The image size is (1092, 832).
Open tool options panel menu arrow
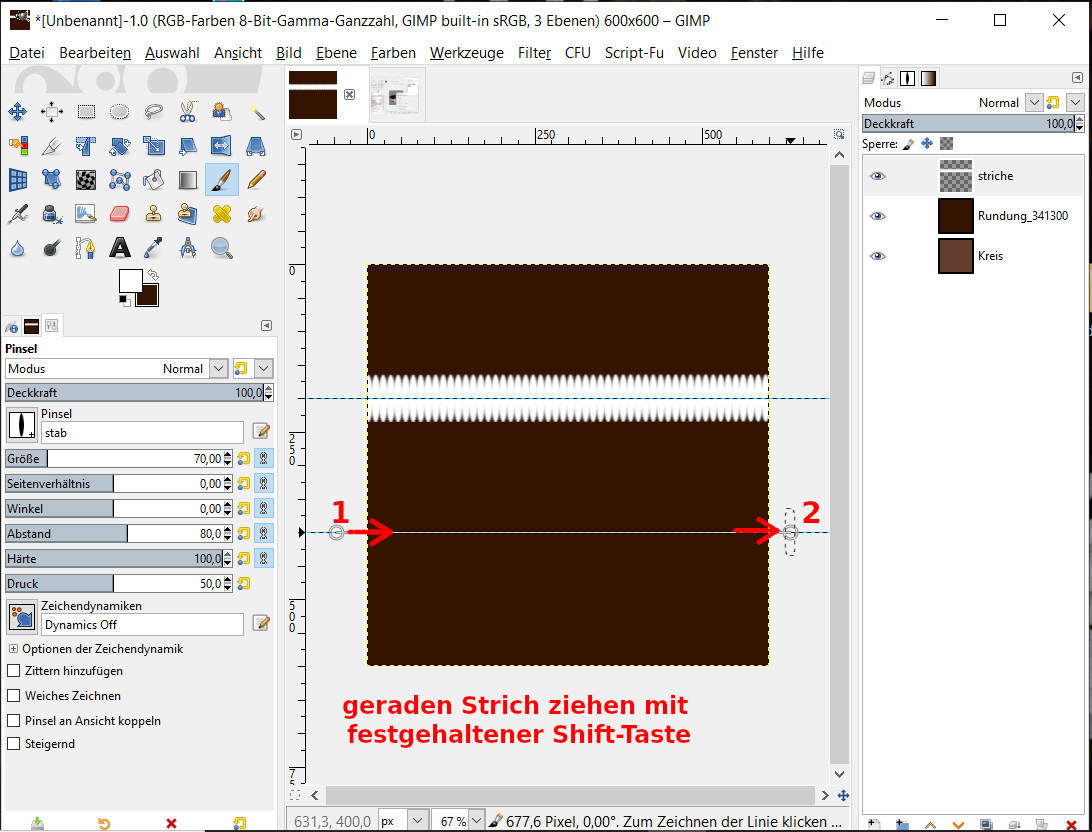point(266,326)
